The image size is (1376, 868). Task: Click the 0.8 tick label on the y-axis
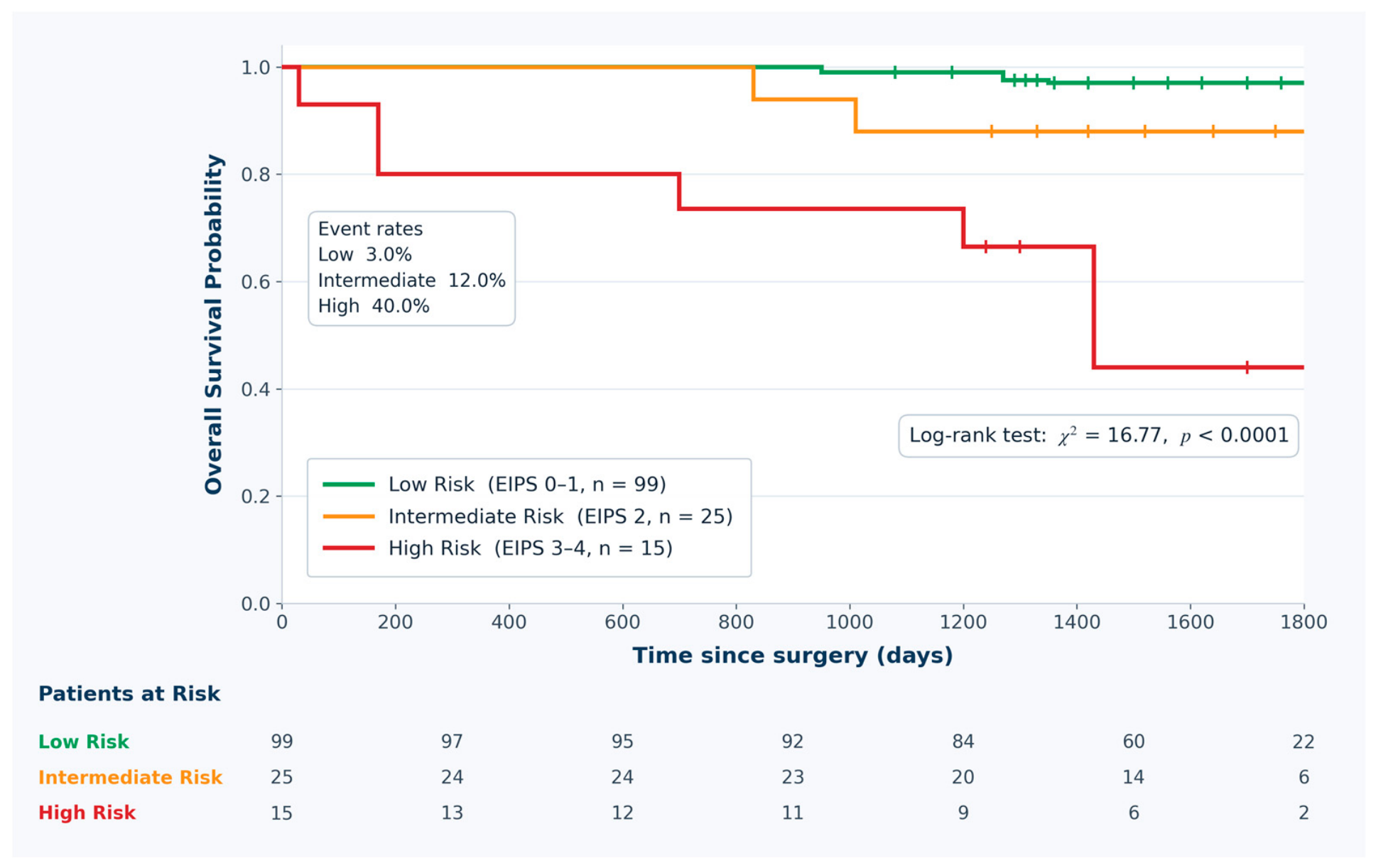coord(256,175)
